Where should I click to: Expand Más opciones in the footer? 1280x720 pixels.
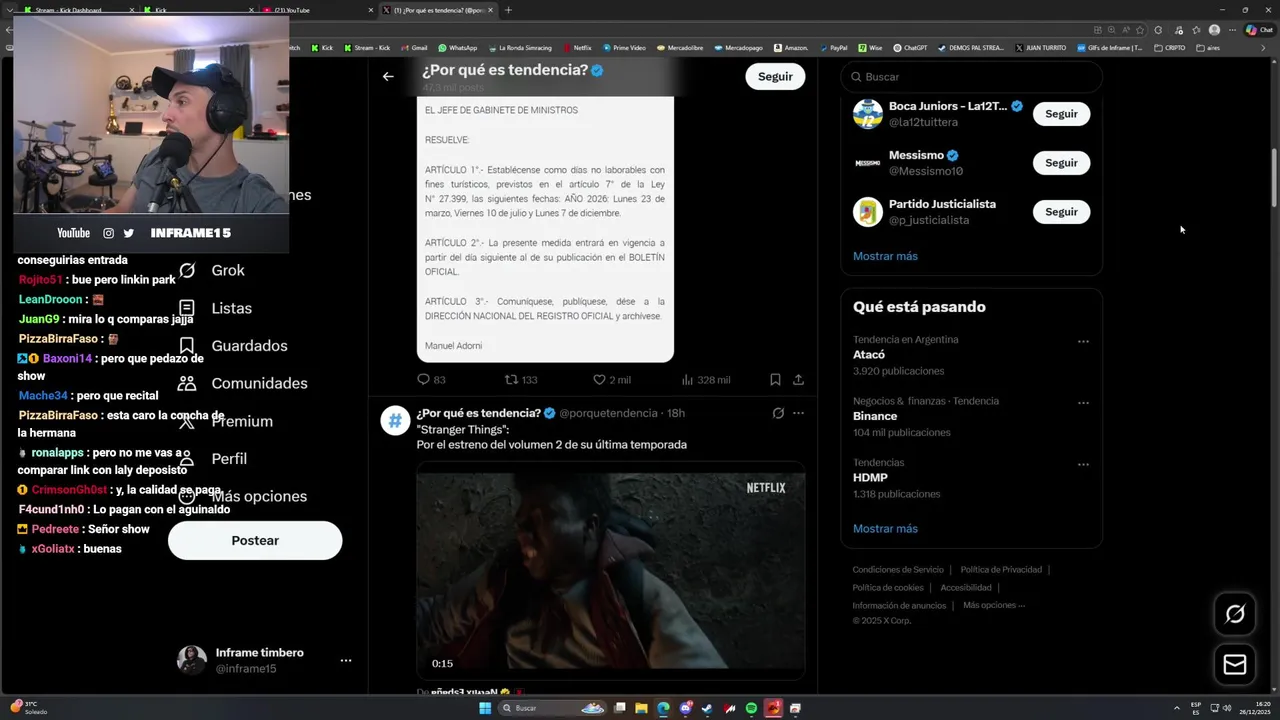(994, 605)
